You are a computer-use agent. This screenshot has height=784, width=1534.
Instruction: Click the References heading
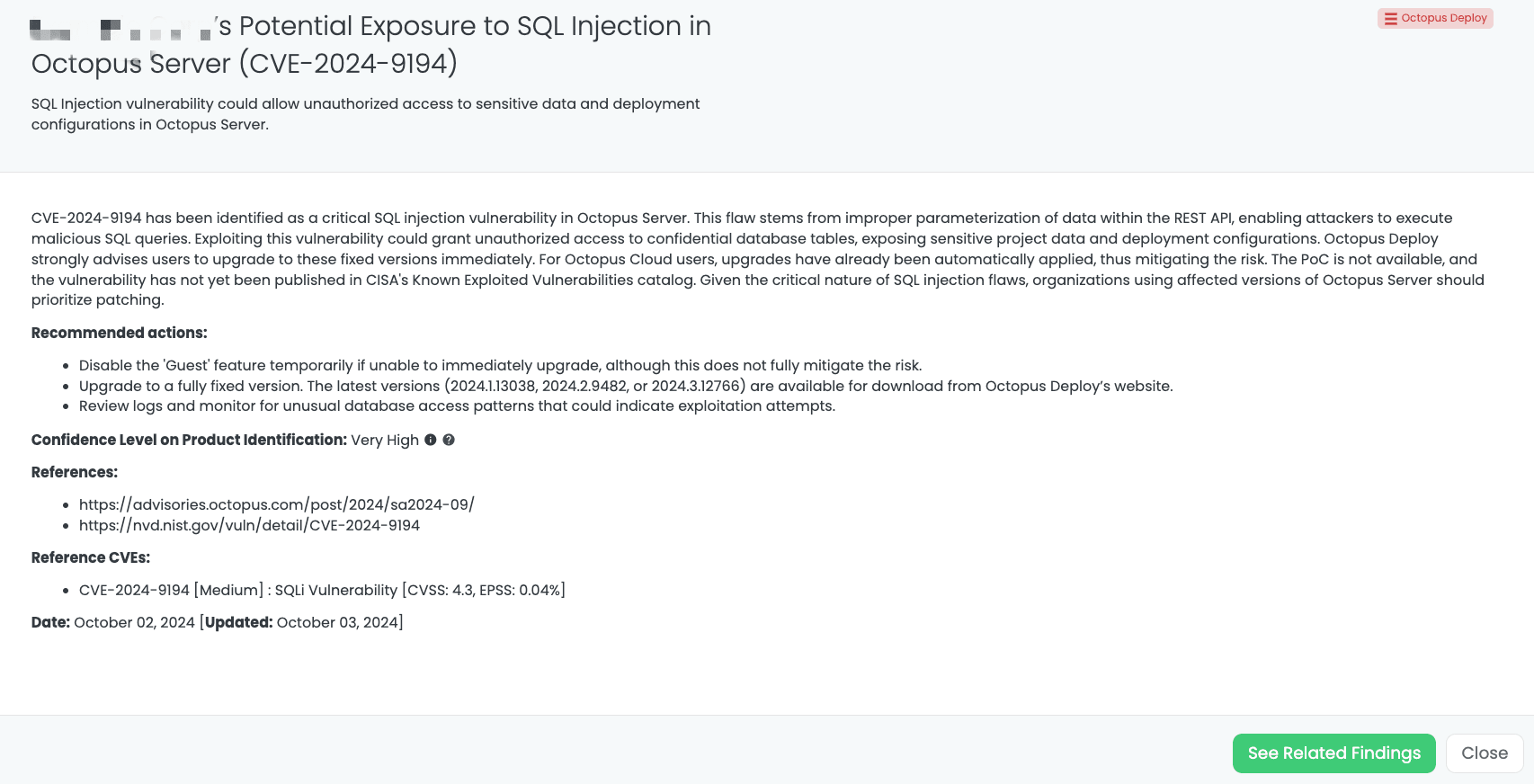(x=75, y=472)
